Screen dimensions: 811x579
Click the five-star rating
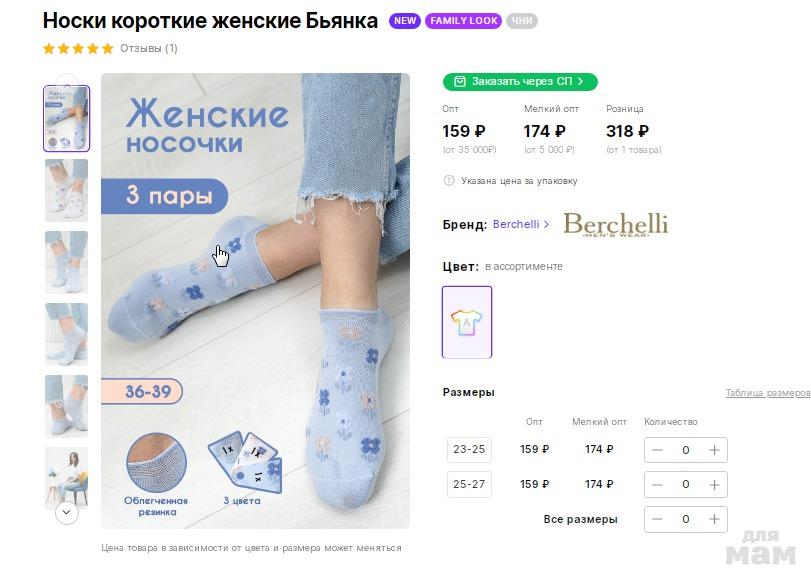78,48
